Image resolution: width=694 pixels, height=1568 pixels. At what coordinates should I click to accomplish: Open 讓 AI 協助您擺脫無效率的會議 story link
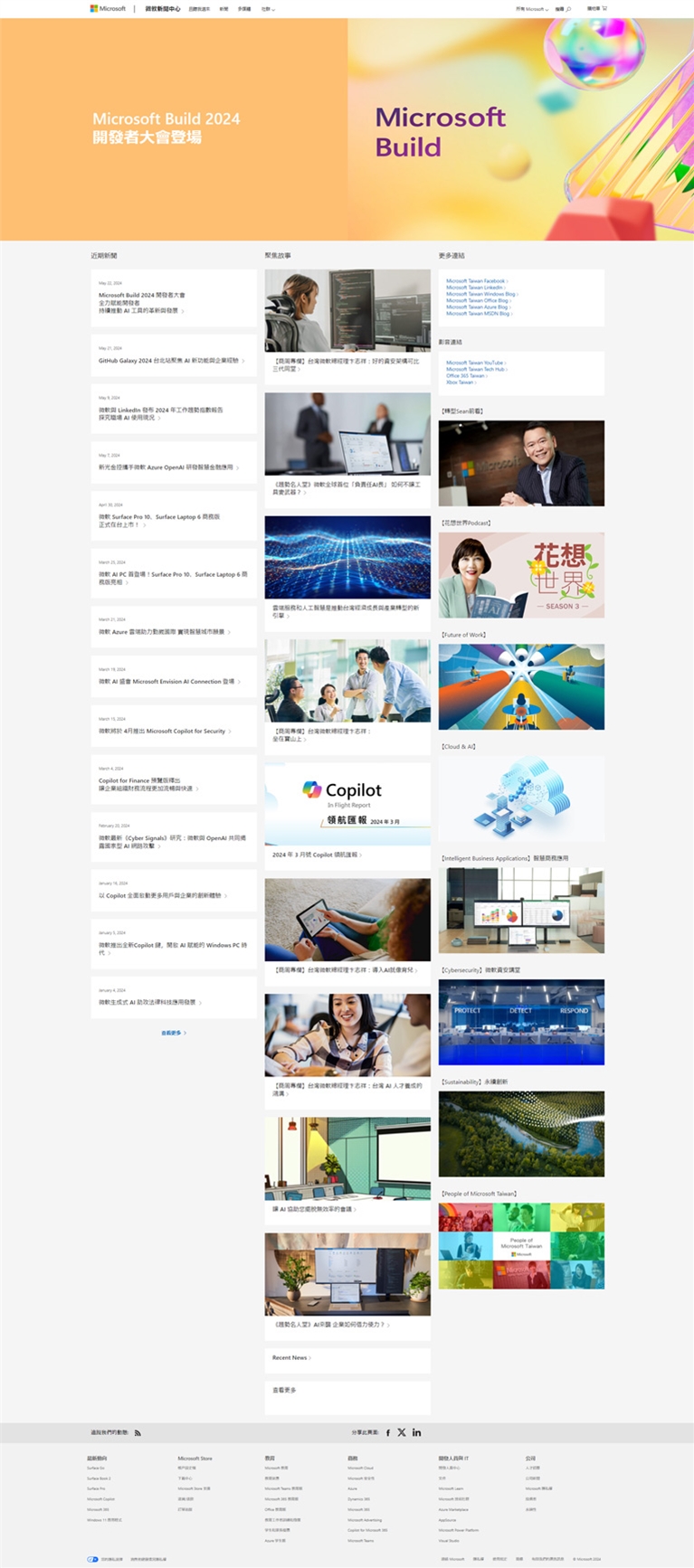point(314,1209)
